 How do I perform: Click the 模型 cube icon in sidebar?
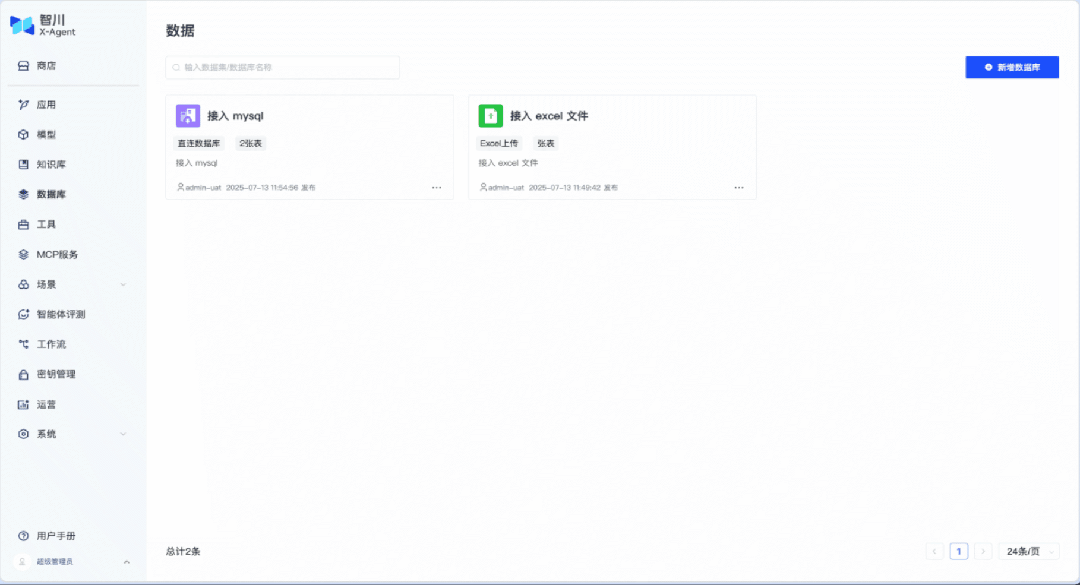24,135
